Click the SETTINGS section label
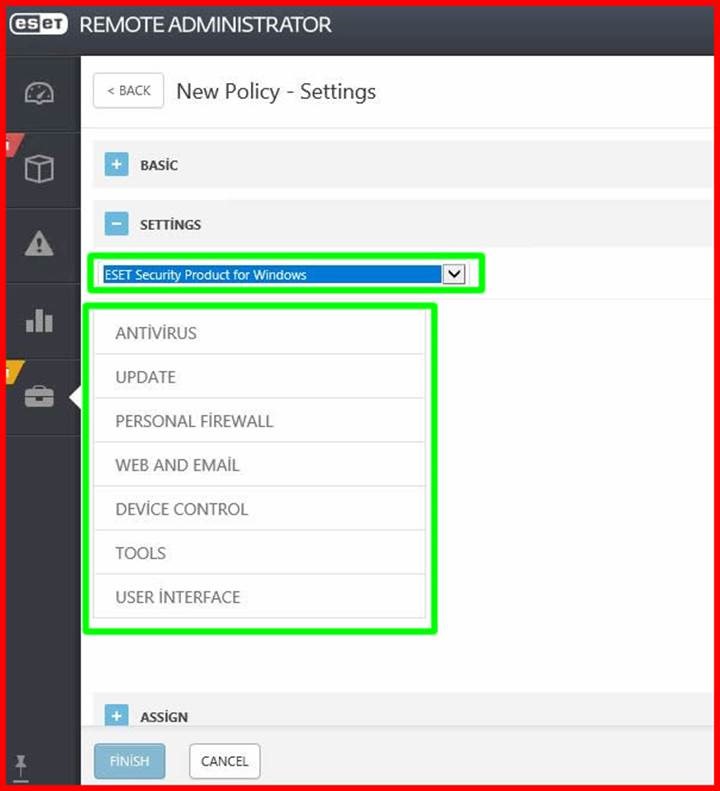The width and height of the screenshot is (720, 791). coord(171,224)
